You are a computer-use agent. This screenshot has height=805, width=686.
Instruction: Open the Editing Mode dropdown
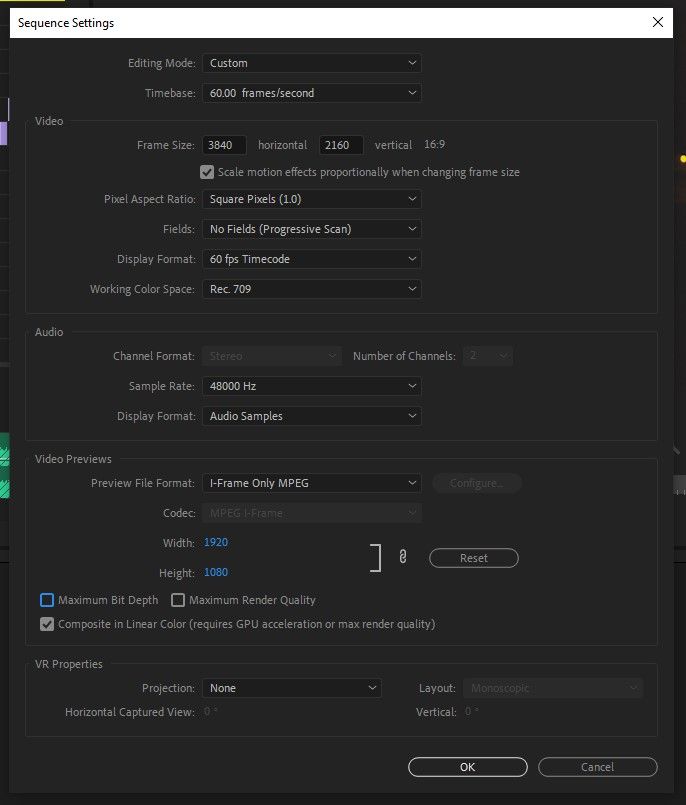312,63
